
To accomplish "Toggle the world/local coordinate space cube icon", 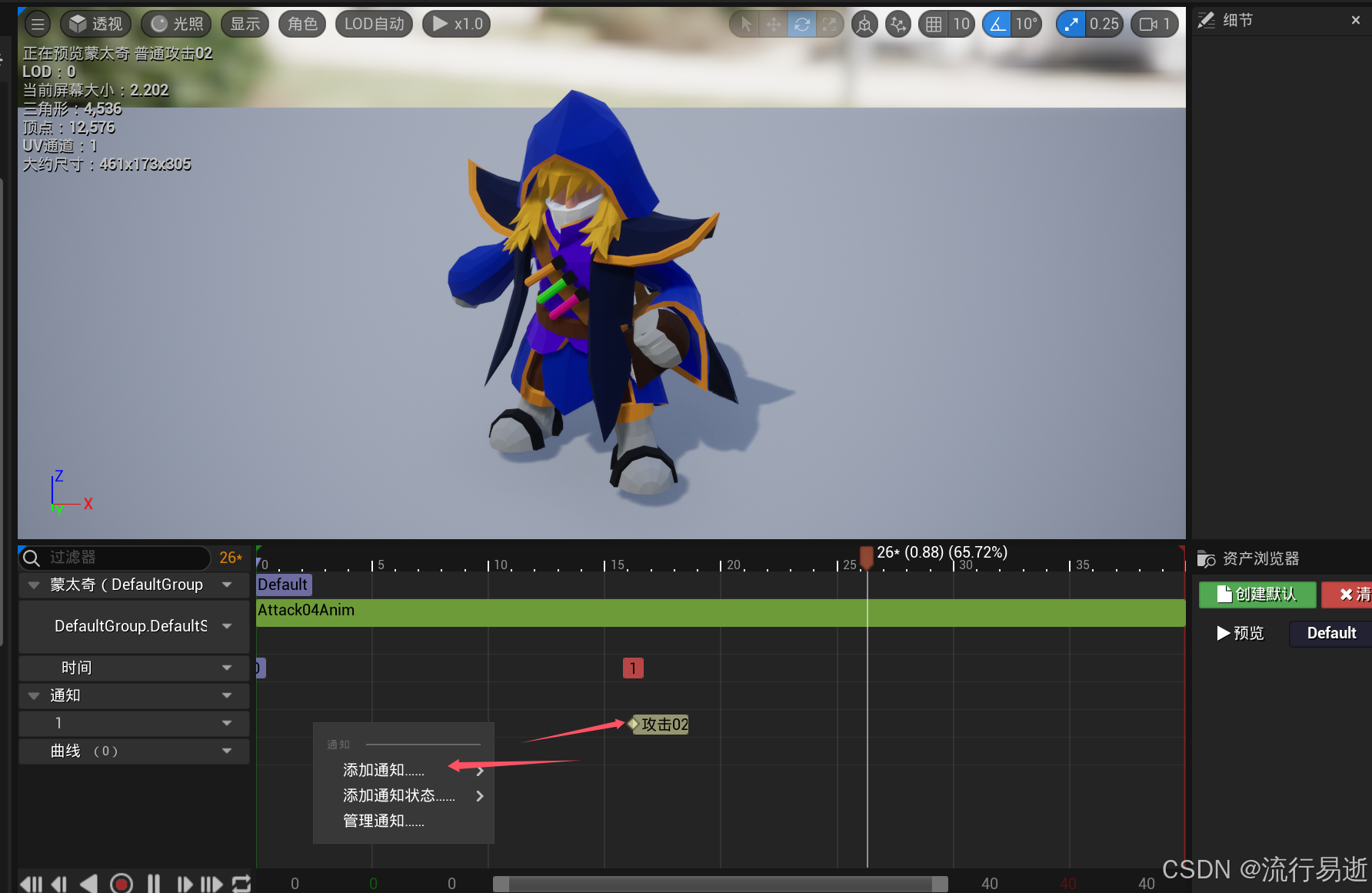I will (x=864, y=25).
